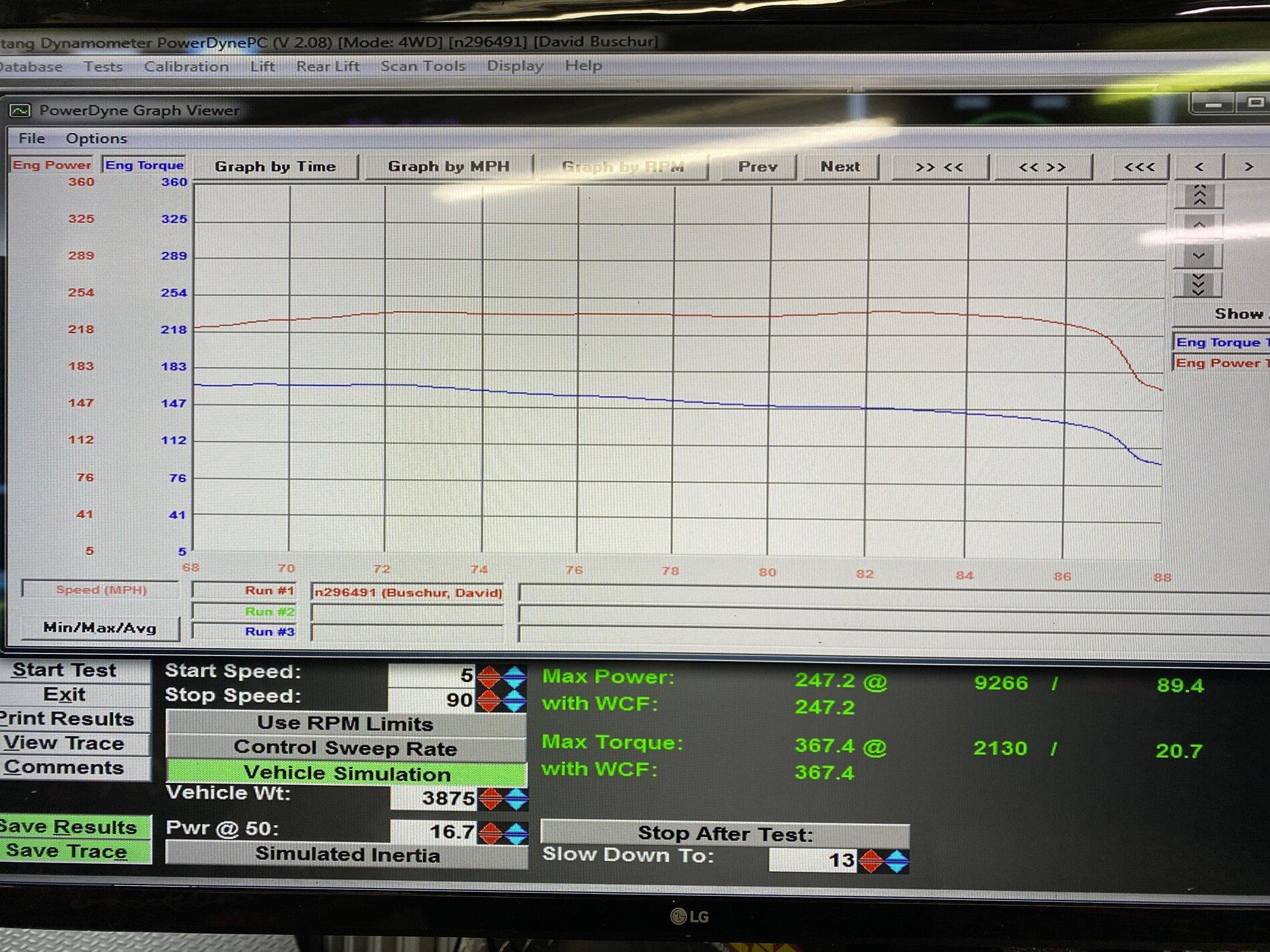
Task: Click the Vehicle Wt value field
Action: pyautogui.click(x=433, y=798)
